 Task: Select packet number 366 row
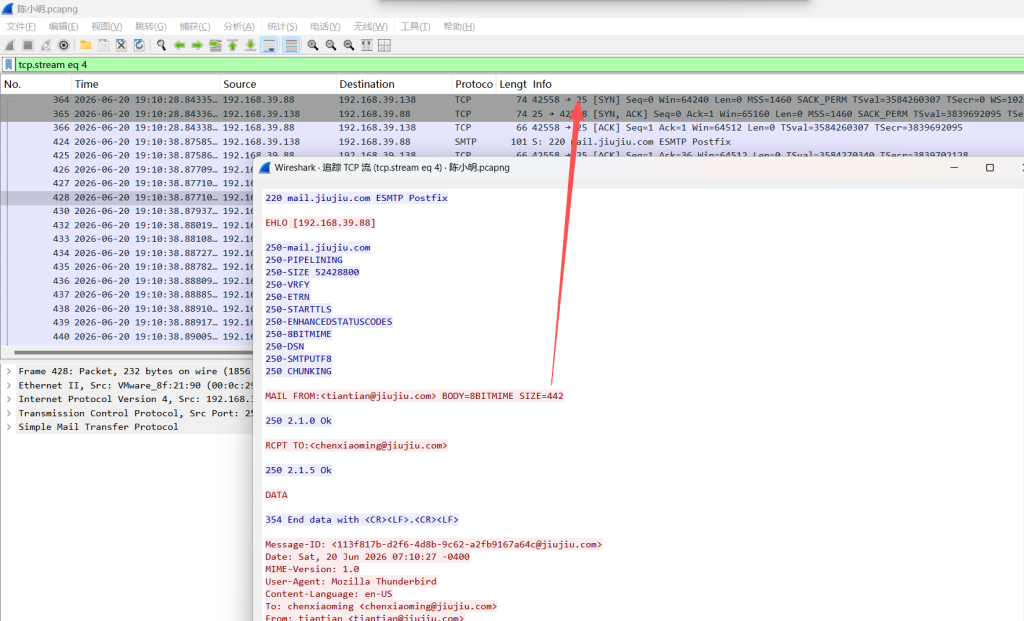[x=512, y=127]
